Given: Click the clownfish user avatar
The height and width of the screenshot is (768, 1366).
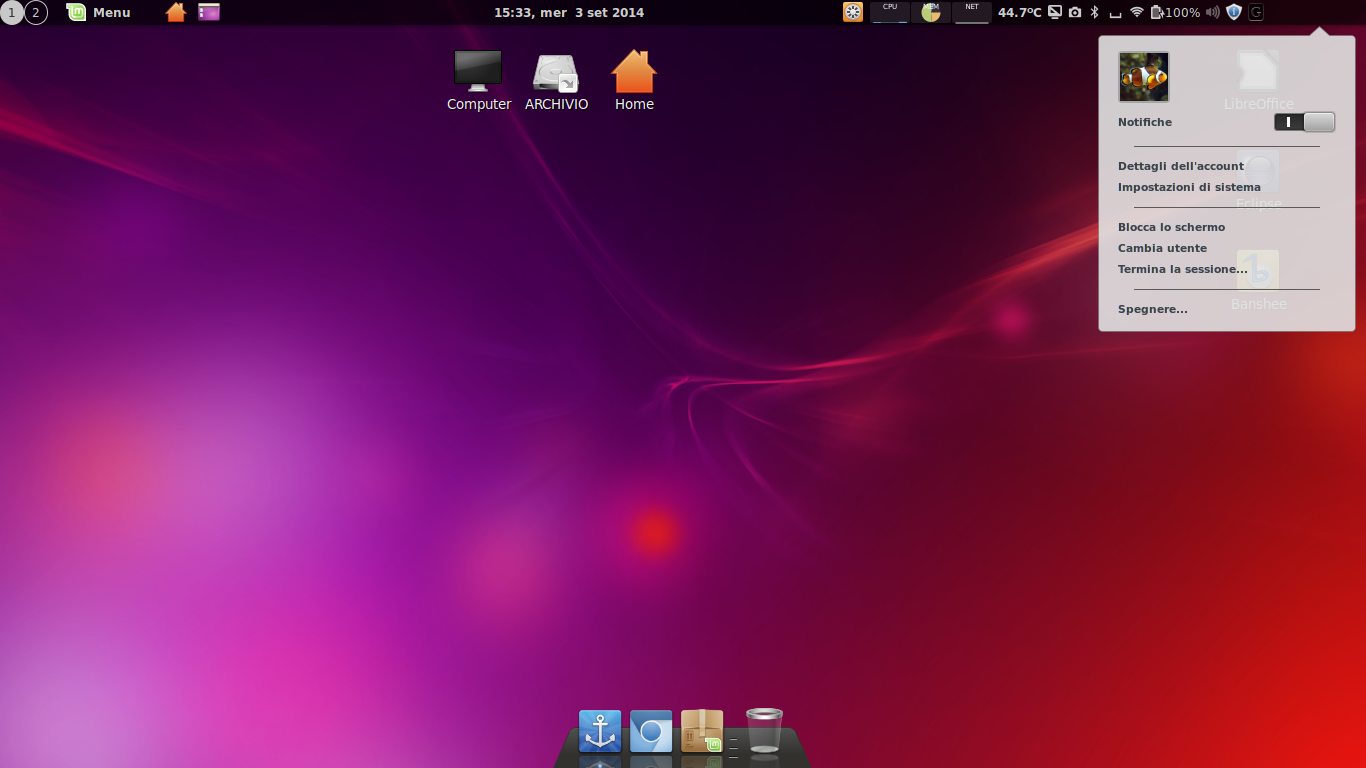Looking at the screenshot, I should click(1144, 77).
